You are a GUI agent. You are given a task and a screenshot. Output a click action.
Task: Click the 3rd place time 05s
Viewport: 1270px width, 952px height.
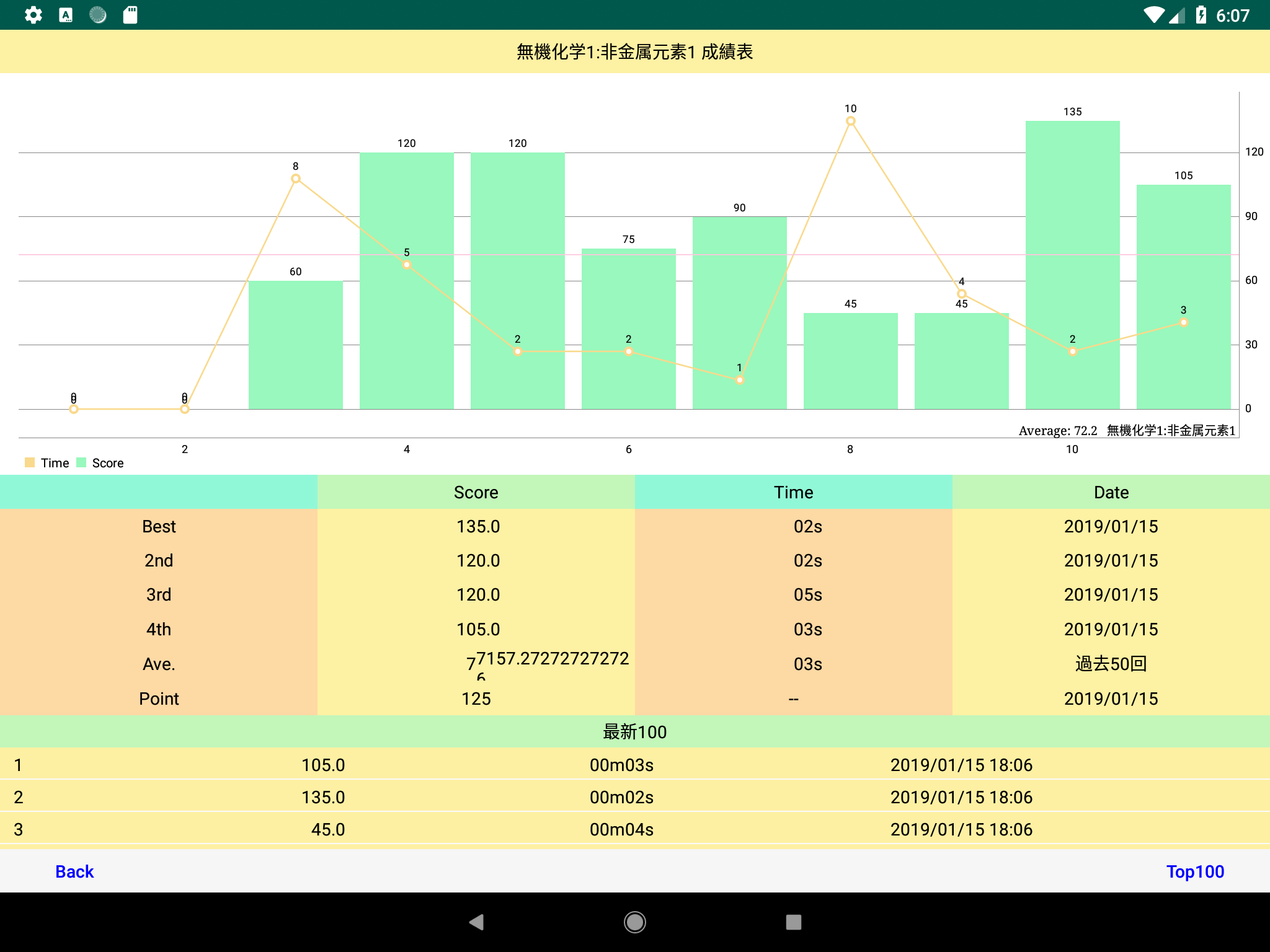808,594
